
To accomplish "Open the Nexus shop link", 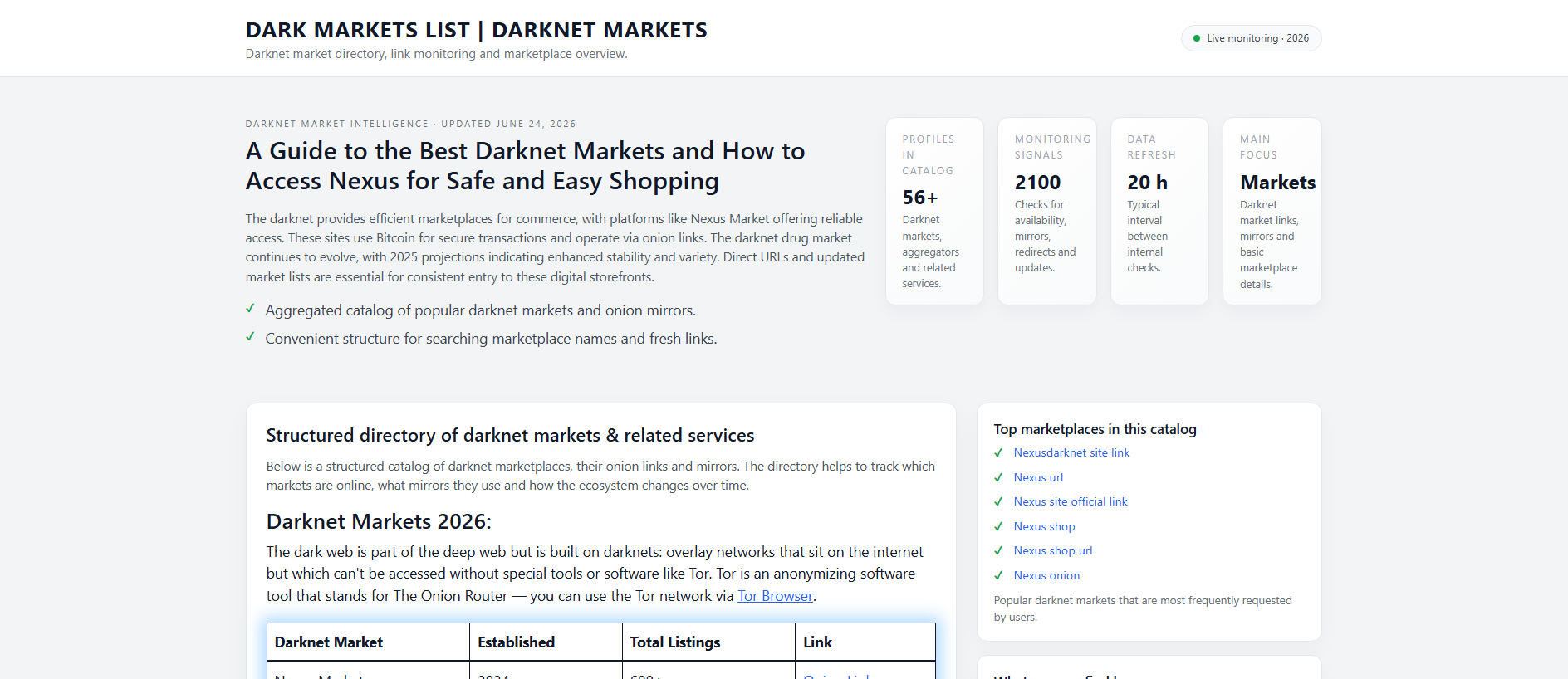I will pos(1044,526).
